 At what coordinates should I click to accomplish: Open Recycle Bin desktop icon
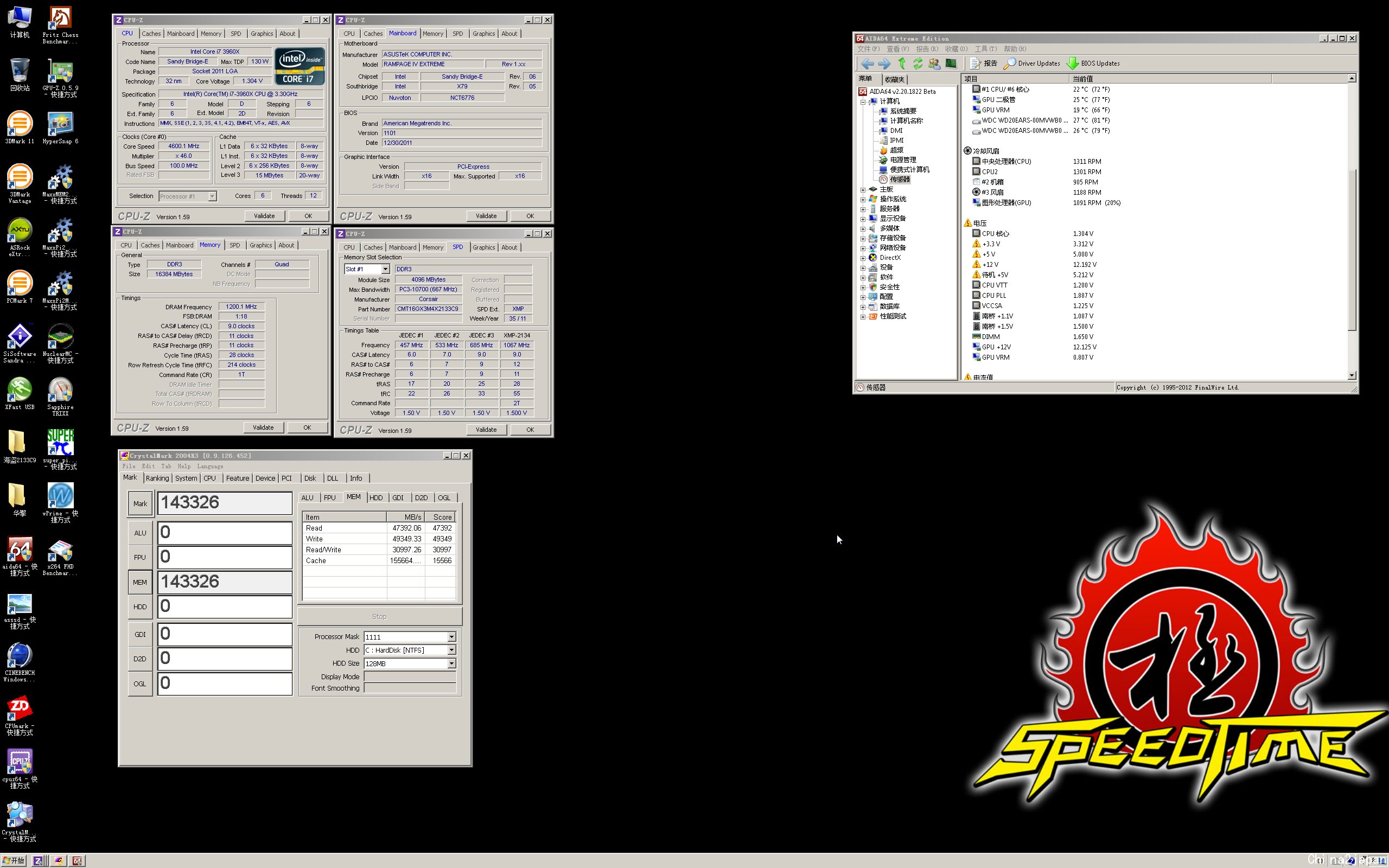click(x=20, y=75)
